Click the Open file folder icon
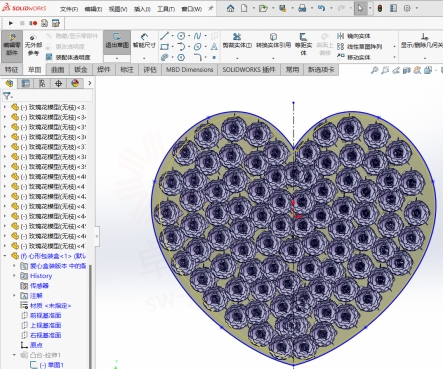The image size is (444, 369). coord(263,8)
